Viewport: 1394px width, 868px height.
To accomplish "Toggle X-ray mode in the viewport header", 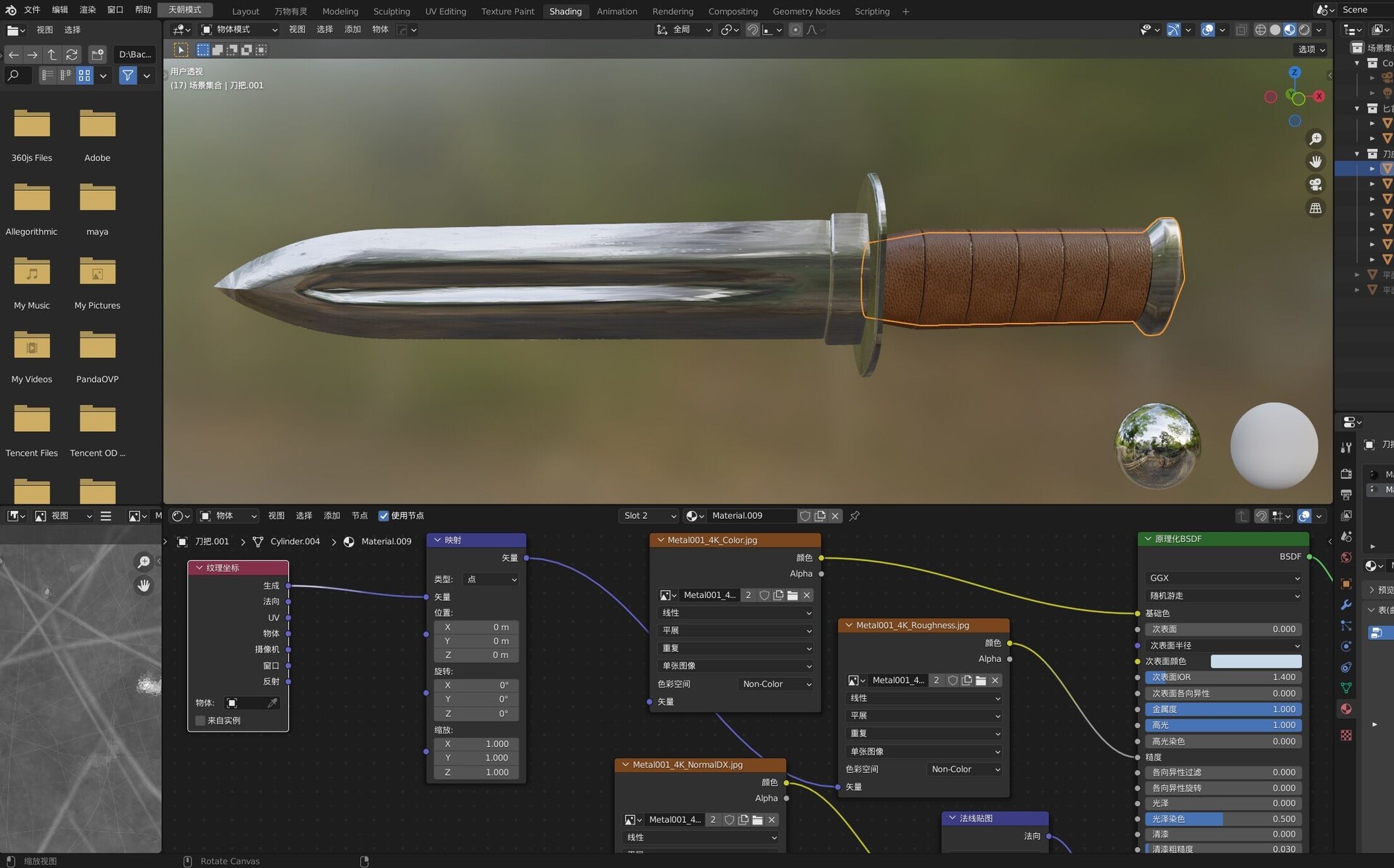I will (x=1242, y=30).
